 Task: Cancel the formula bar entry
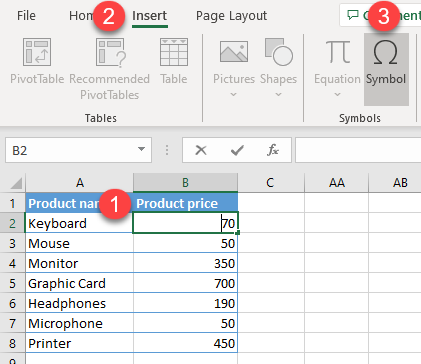(x=201, y=150)
